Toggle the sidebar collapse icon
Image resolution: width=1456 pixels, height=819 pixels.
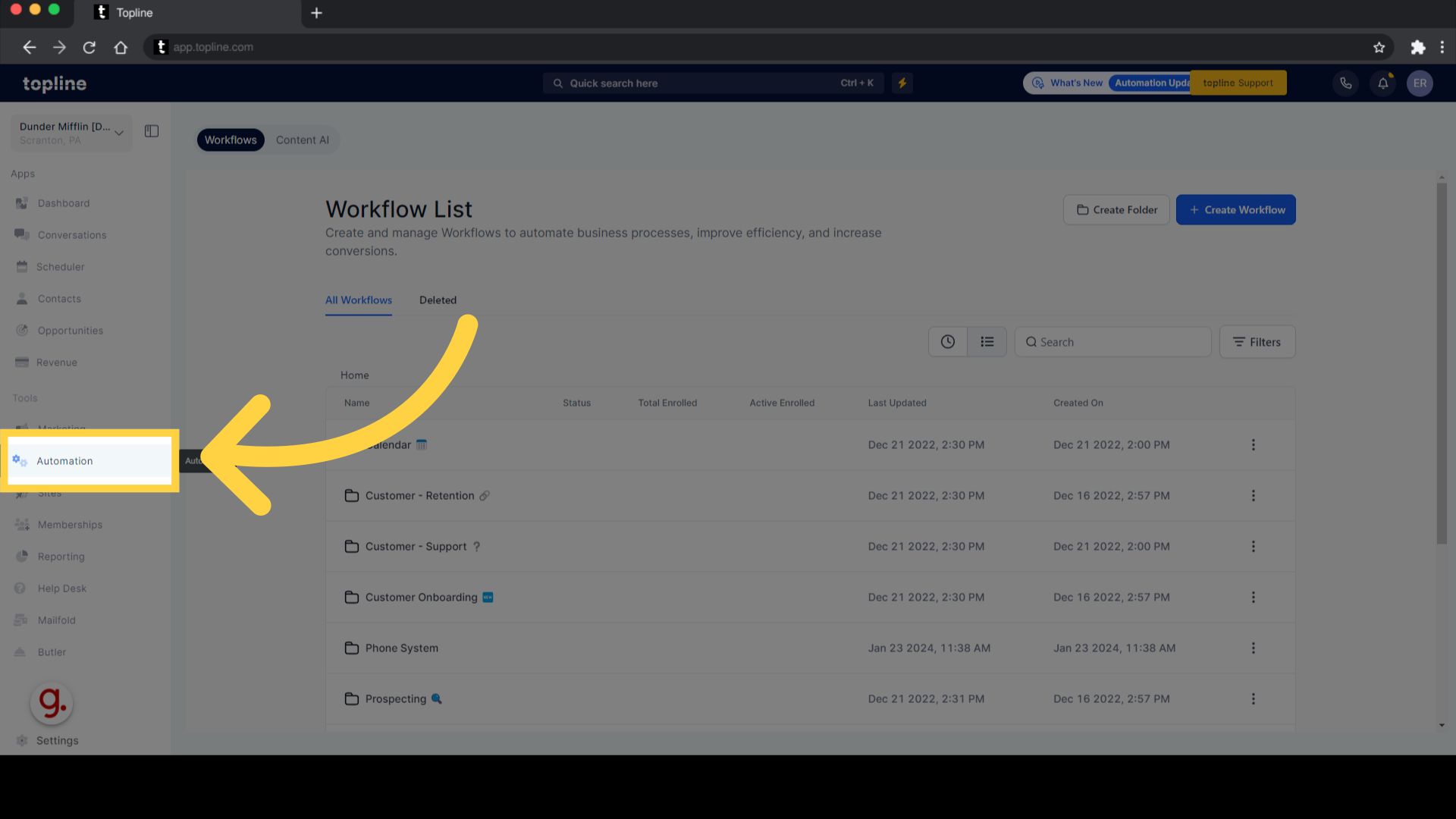pyautogui.click(x=152, y=131)
